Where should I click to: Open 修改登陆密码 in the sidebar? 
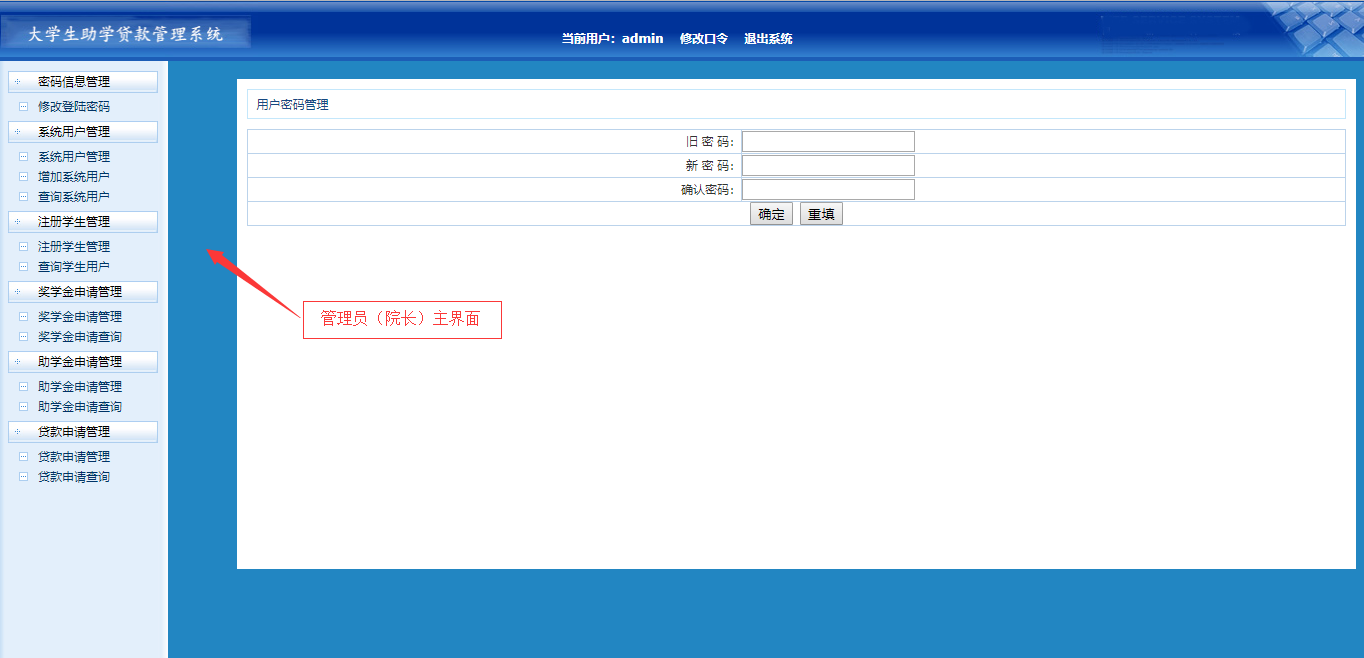coord(74,107)
